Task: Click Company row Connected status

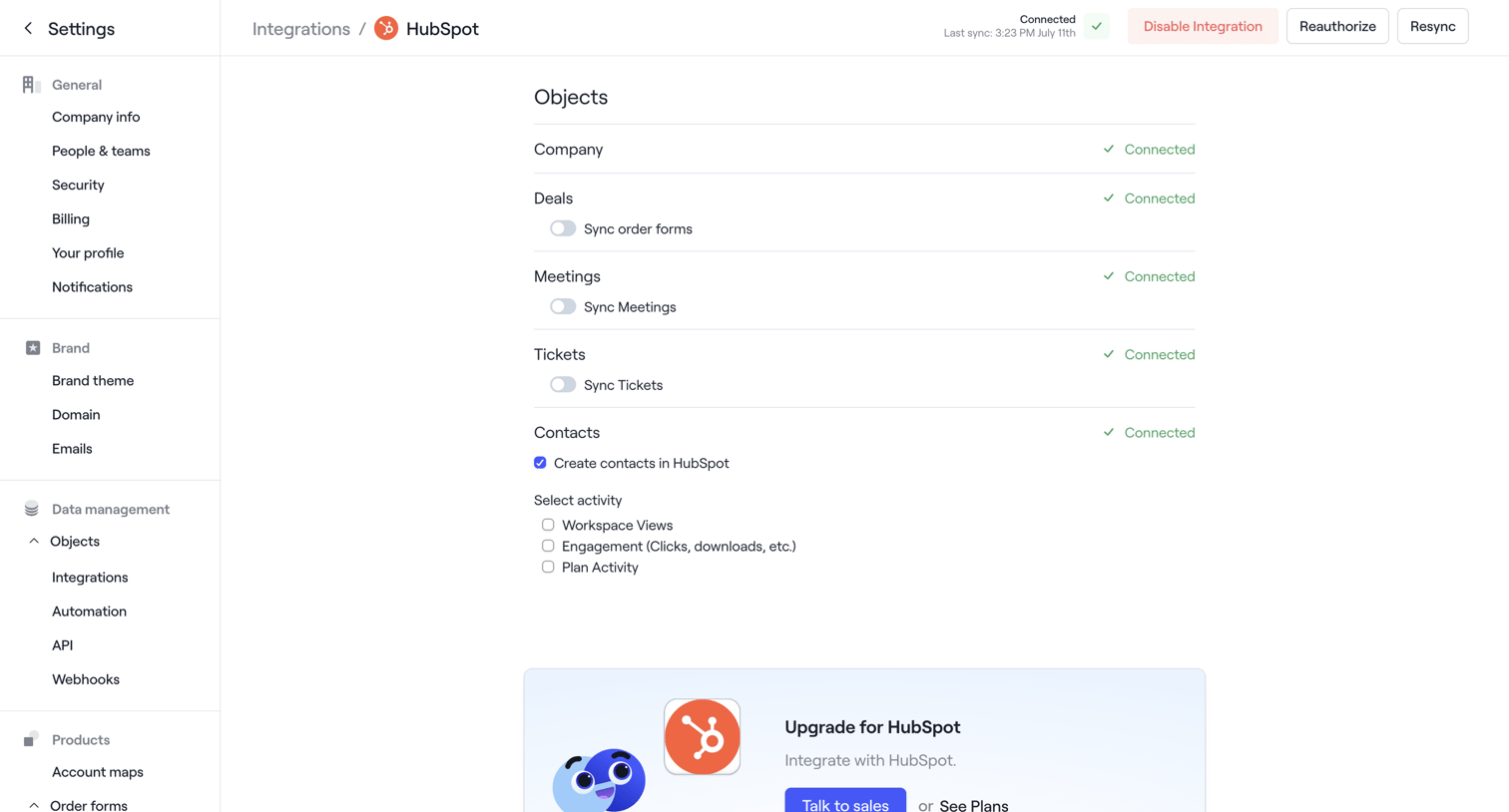Action: coord(1149,149)
